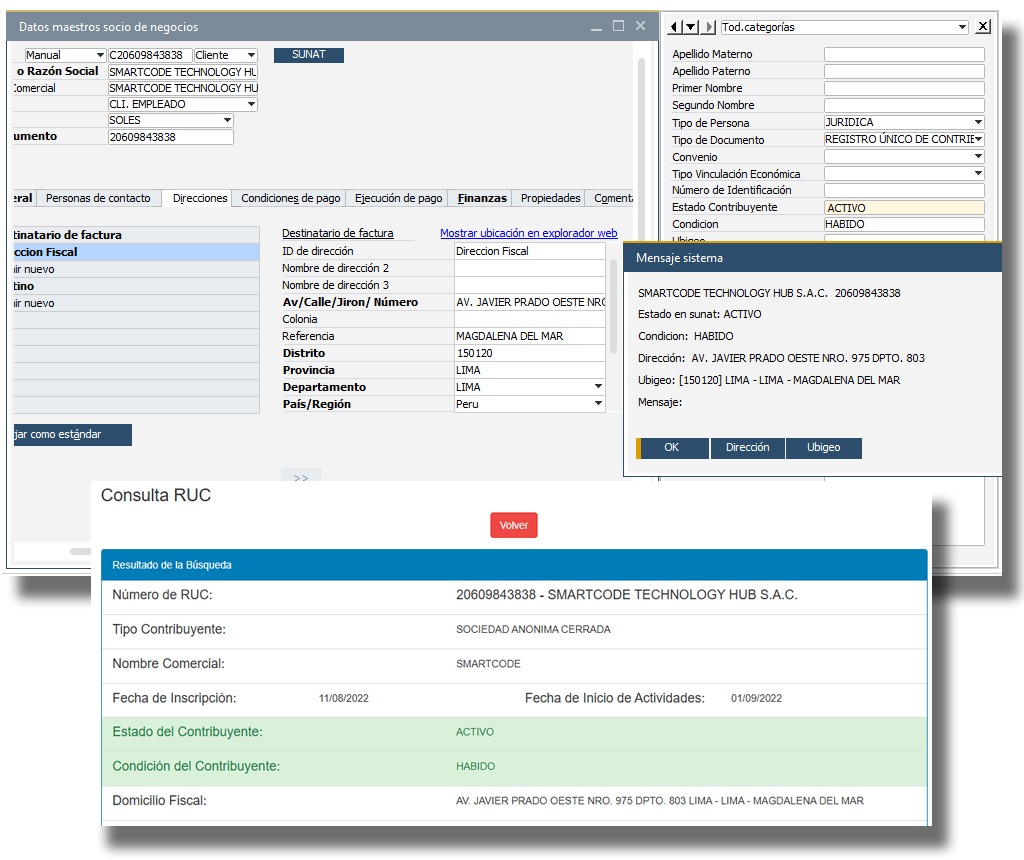Click the next category right arrow icon
The height and width of the screenshot is (860, 1024).
click(709, 27)
